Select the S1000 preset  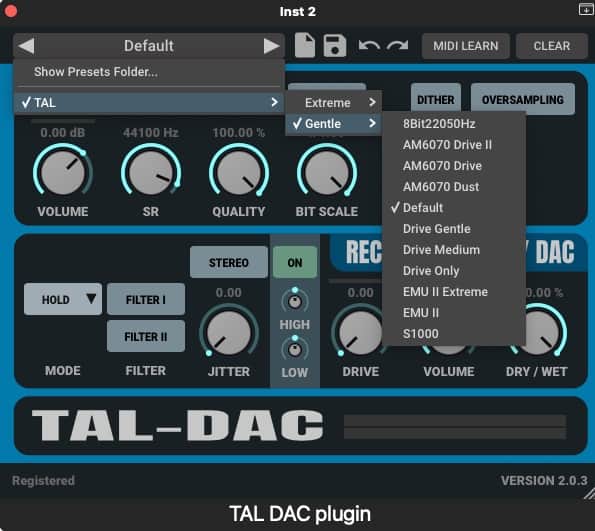(454, 334)
